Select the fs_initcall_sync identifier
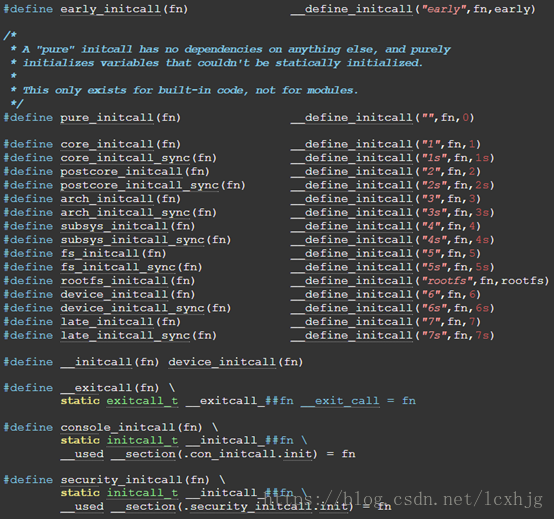The height and width of the screenshot is (519, 554). tap(118, 267)
